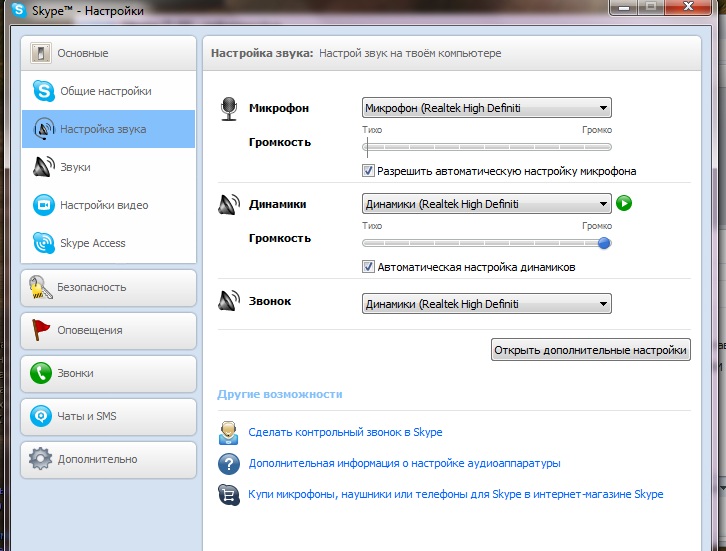The height and width of the screenshot is (551, 726).
Task: Click the background window's scrollbar down arrow
Action: [722, 488]
